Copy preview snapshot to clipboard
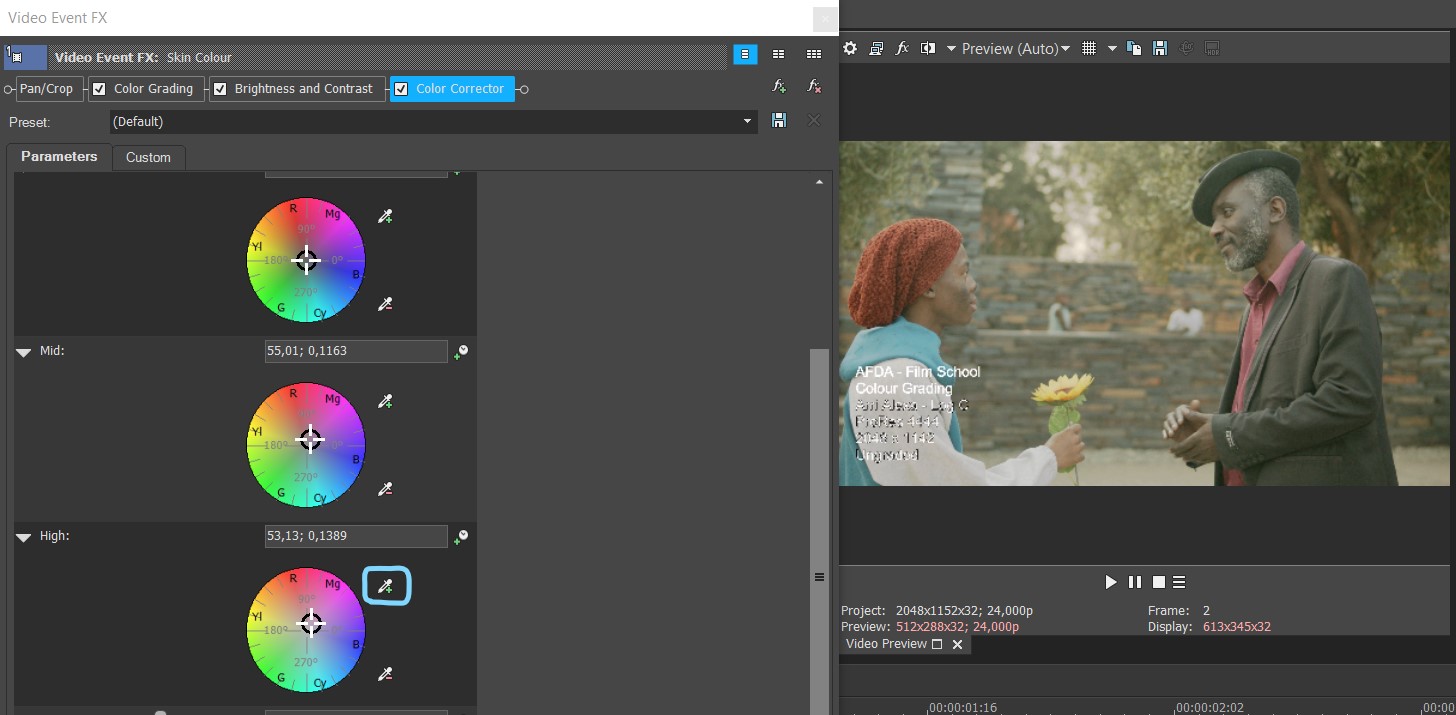This screenshot has width=1456, height=715. click(1134, 48)
